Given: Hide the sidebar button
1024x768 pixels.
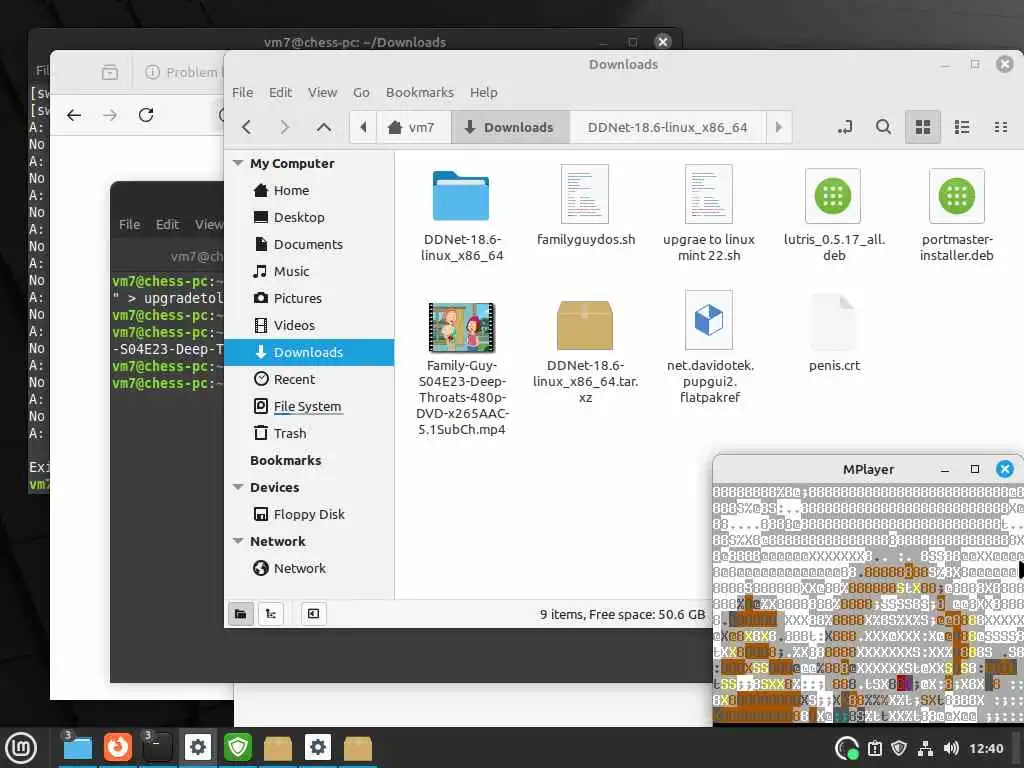Looking at the screenshot, I should (313, 614).
